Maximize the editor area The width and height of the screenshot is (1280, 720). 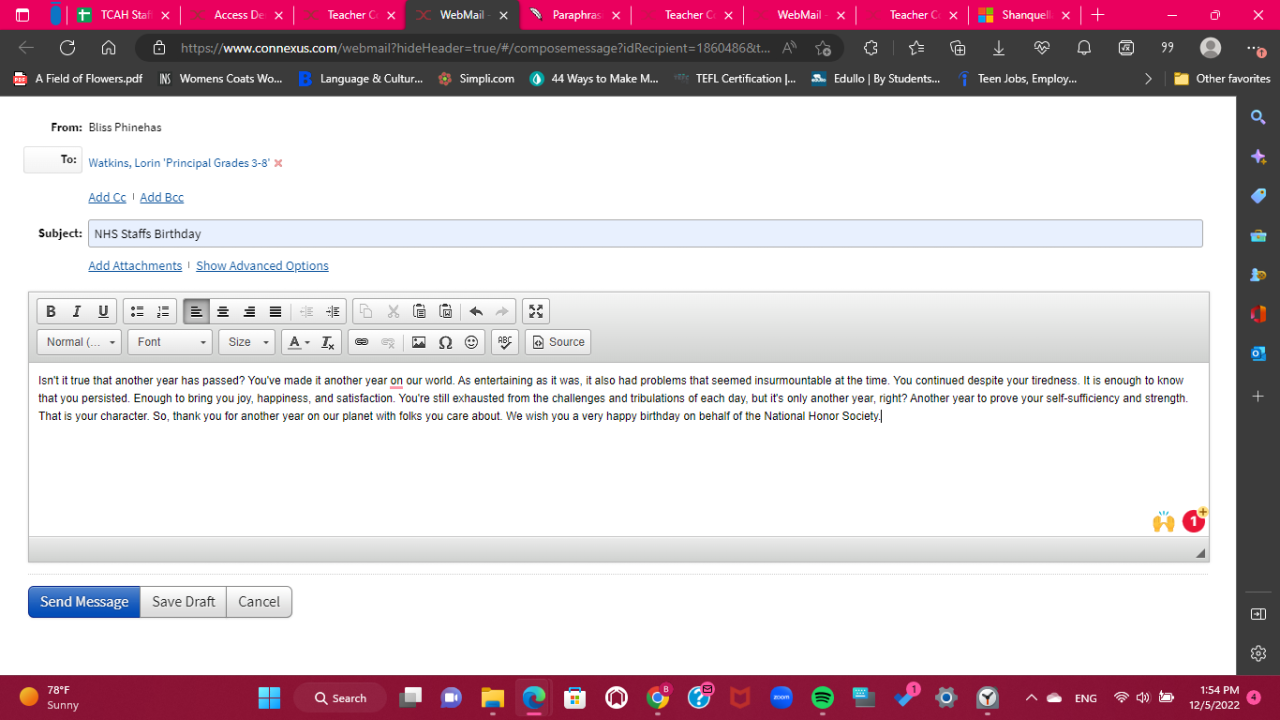coord(536,311)
